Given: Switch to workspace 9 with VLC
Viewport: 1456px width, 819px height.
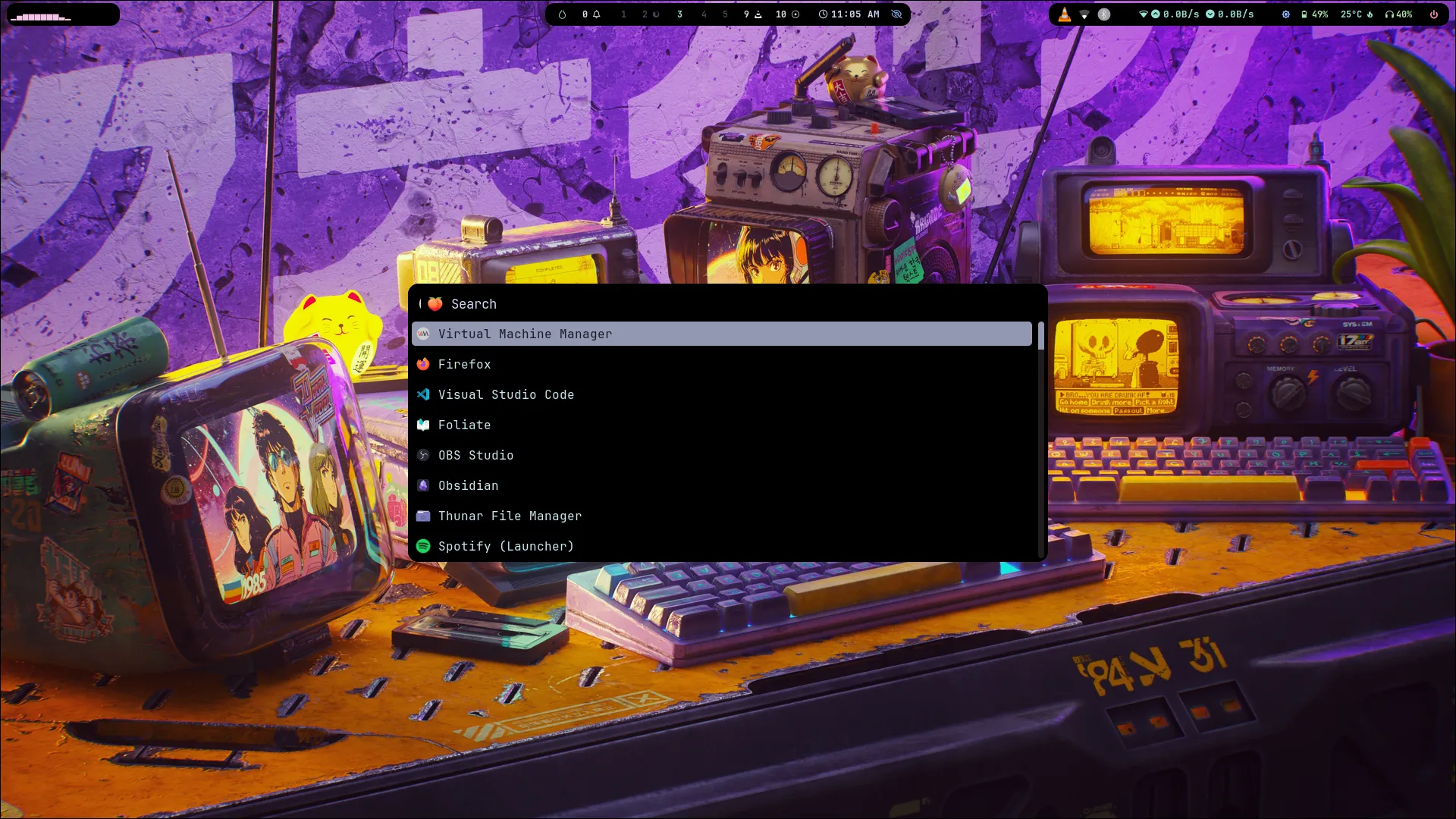Looking at the screenshot, I should [x=752, y=14].
